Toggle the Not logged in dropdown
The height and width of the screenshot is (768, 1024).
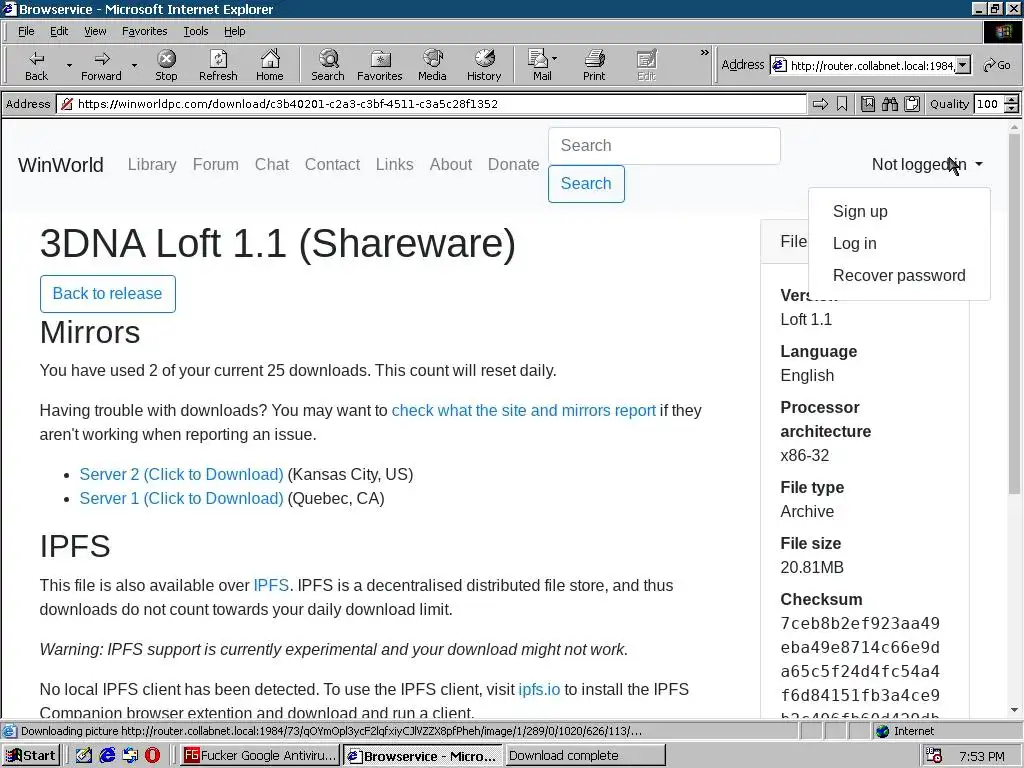click(927, 165)
